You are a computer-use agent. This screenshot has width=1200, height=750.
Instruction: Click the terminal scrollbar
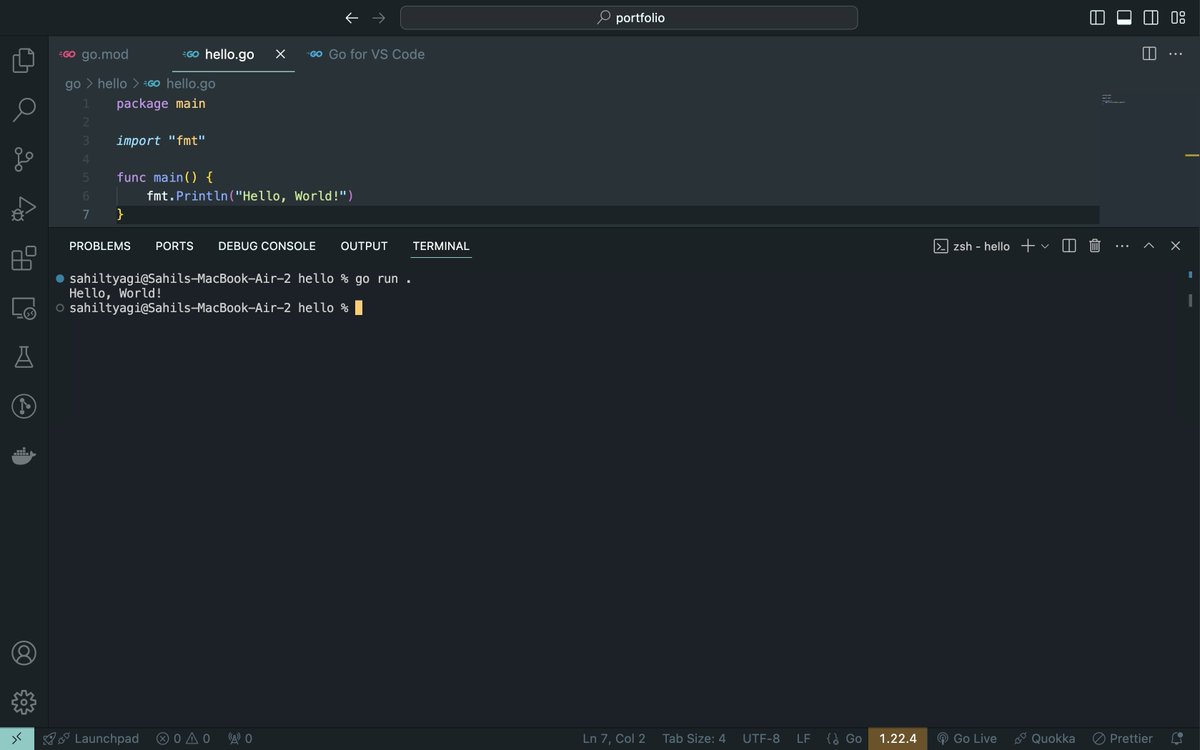click(x=1190, y=299)
